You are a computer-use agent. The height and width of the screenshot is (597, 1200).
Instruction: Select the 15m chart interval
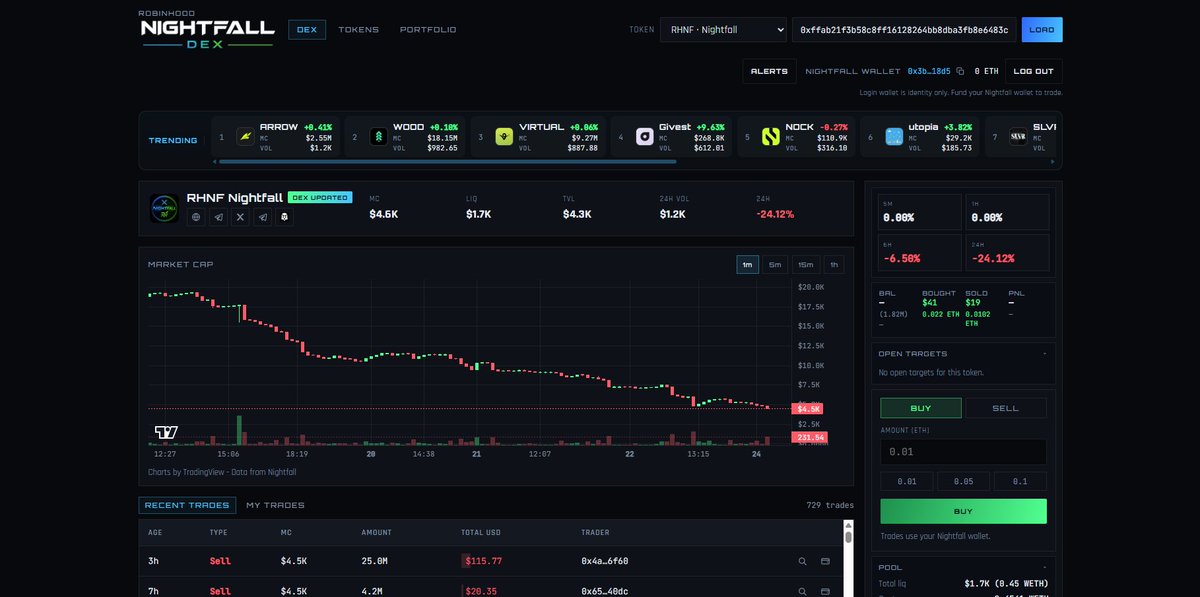[x=806, y=265]
